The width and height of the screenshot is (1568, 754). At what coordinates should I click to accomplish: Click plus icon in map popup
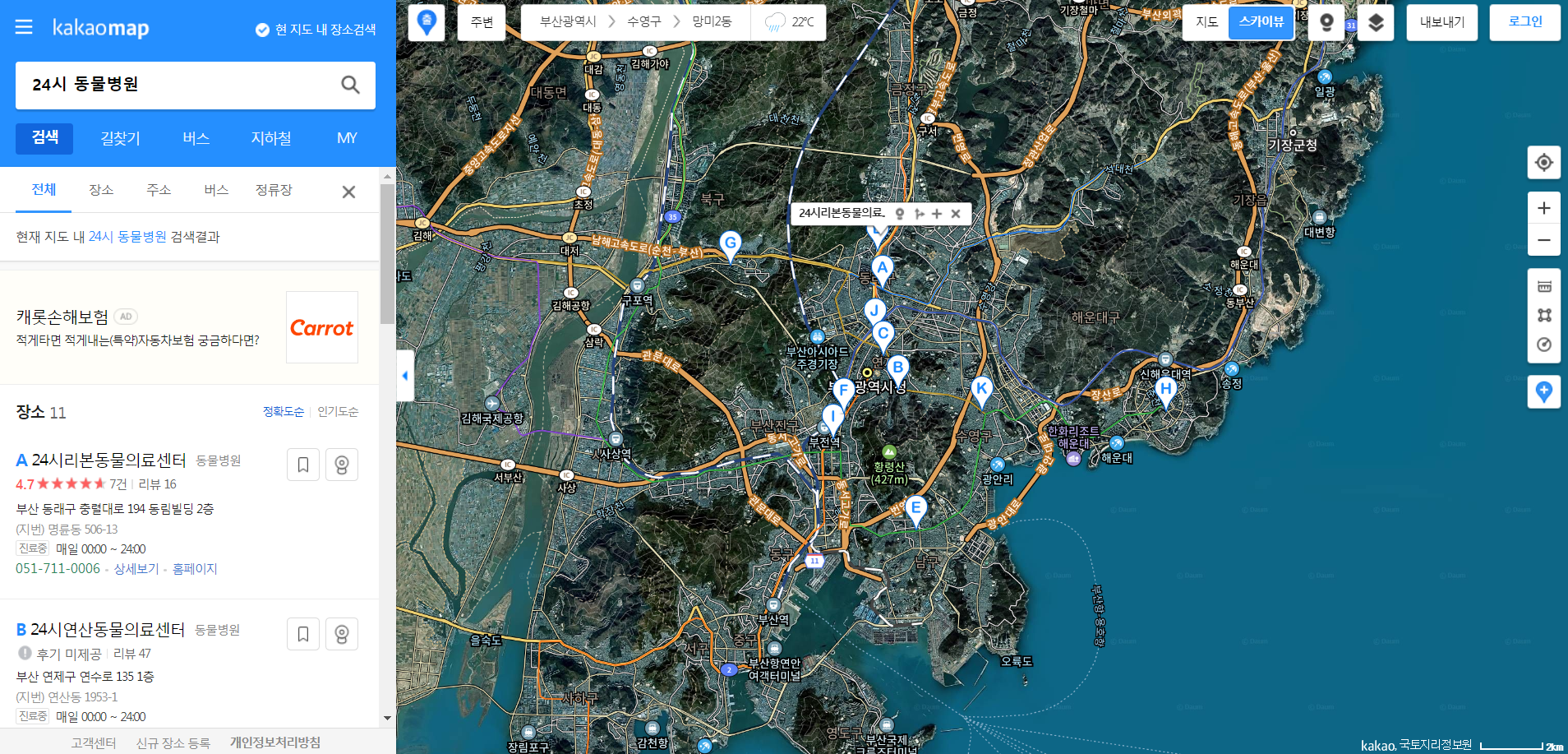coord(937,214)
